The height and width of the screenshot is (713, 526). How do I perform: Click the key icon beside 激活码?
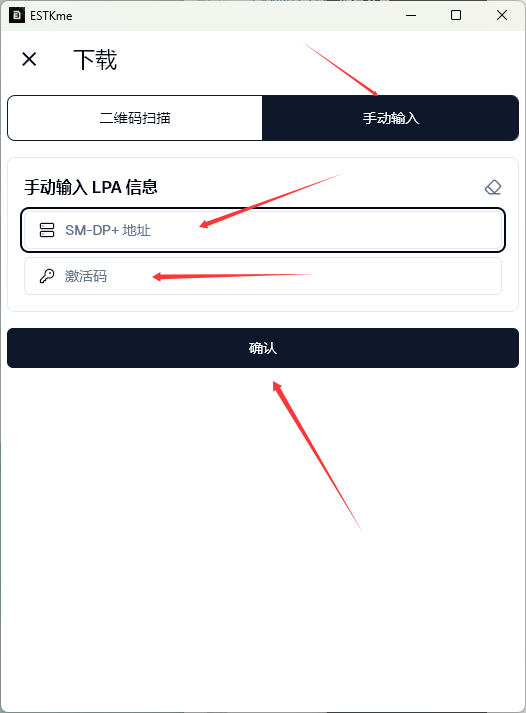(x=47, y=276)
